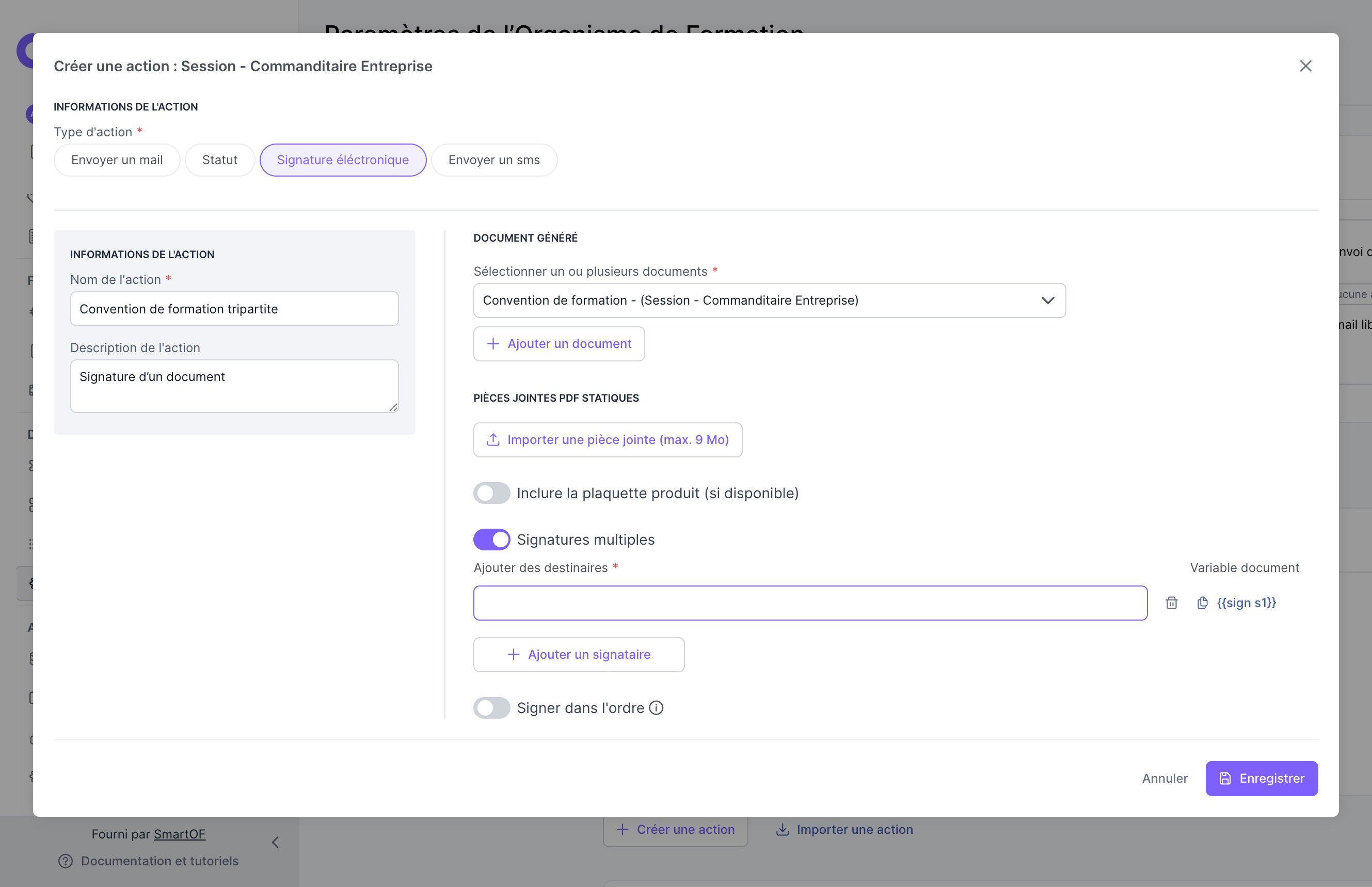Choose the Envoyer un sms action type
Image resolution: width=1372 pixels, height=887 pixels.
(493, 160)
